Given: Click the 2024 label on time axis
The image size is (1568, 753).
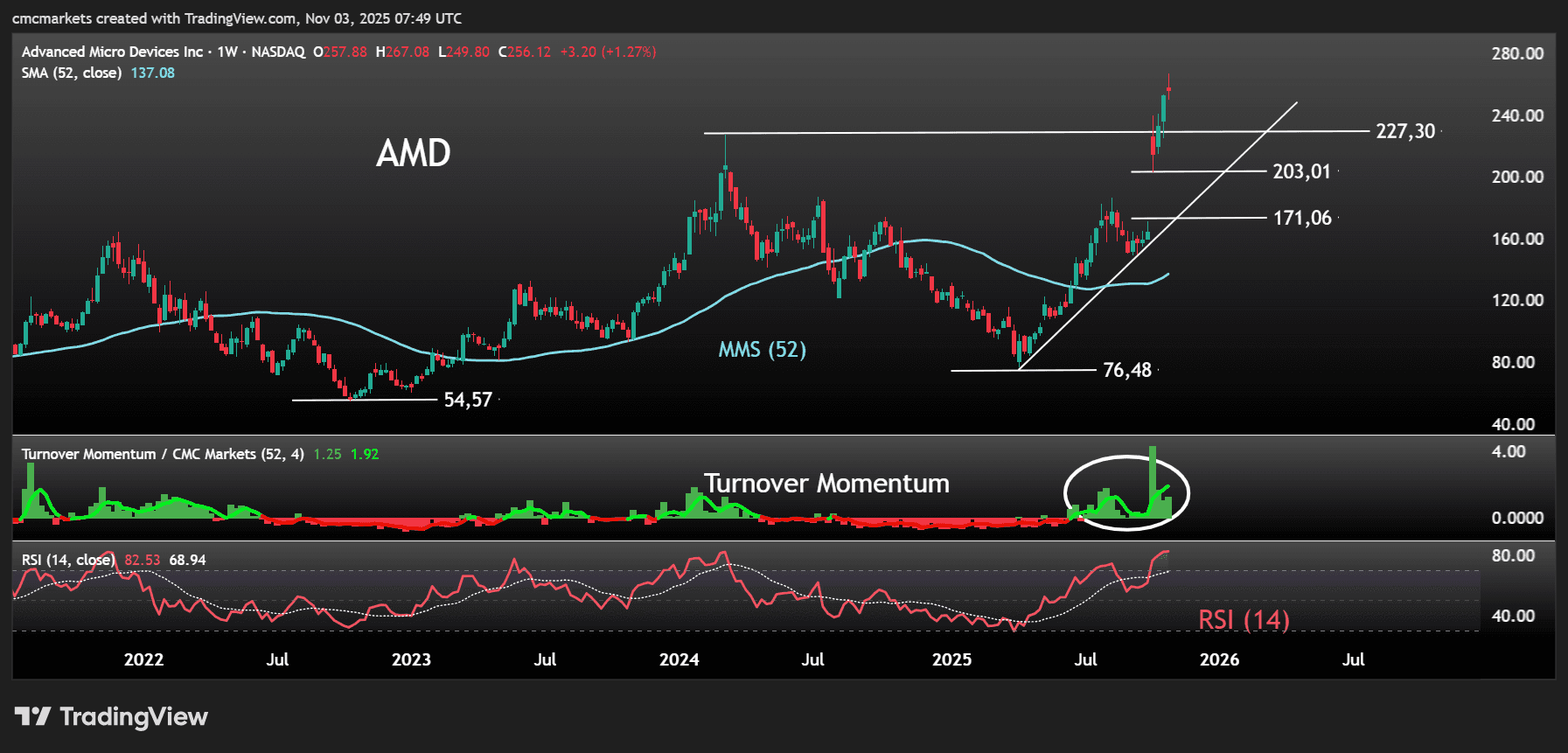Looking at the screenshot, I should [x=679, y=659].
